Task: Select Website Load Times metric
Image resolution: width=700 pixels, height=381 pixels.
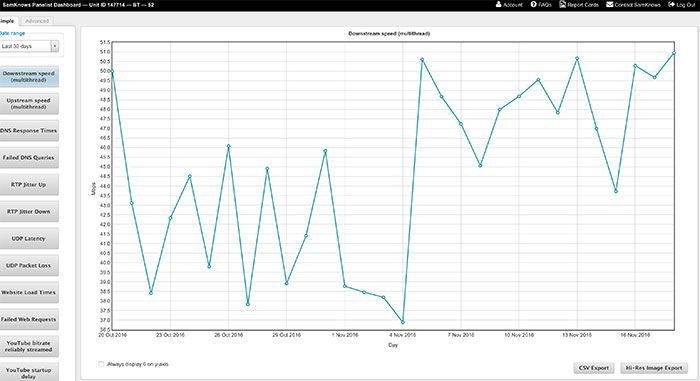Action: pyautogui.click(x=29, y=292)
